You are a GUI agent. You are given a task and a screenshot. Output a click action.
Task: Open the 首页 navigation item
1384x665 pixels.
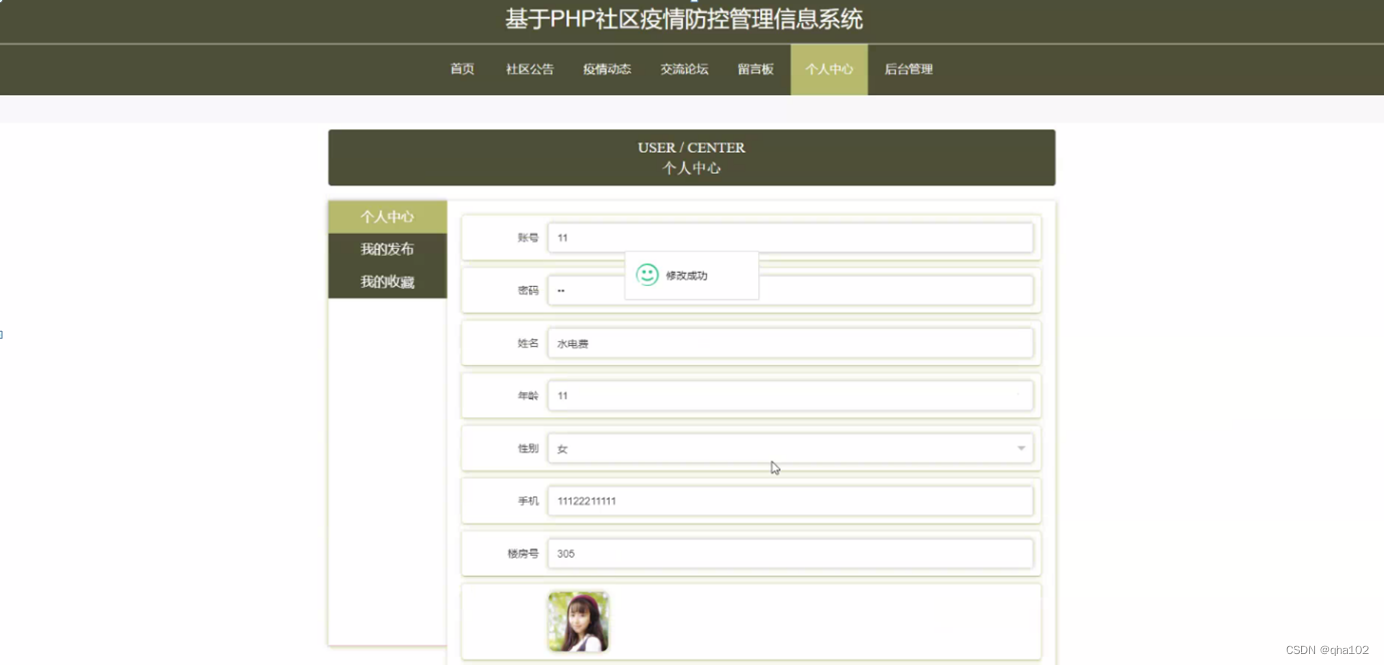[x=462, y=70]
